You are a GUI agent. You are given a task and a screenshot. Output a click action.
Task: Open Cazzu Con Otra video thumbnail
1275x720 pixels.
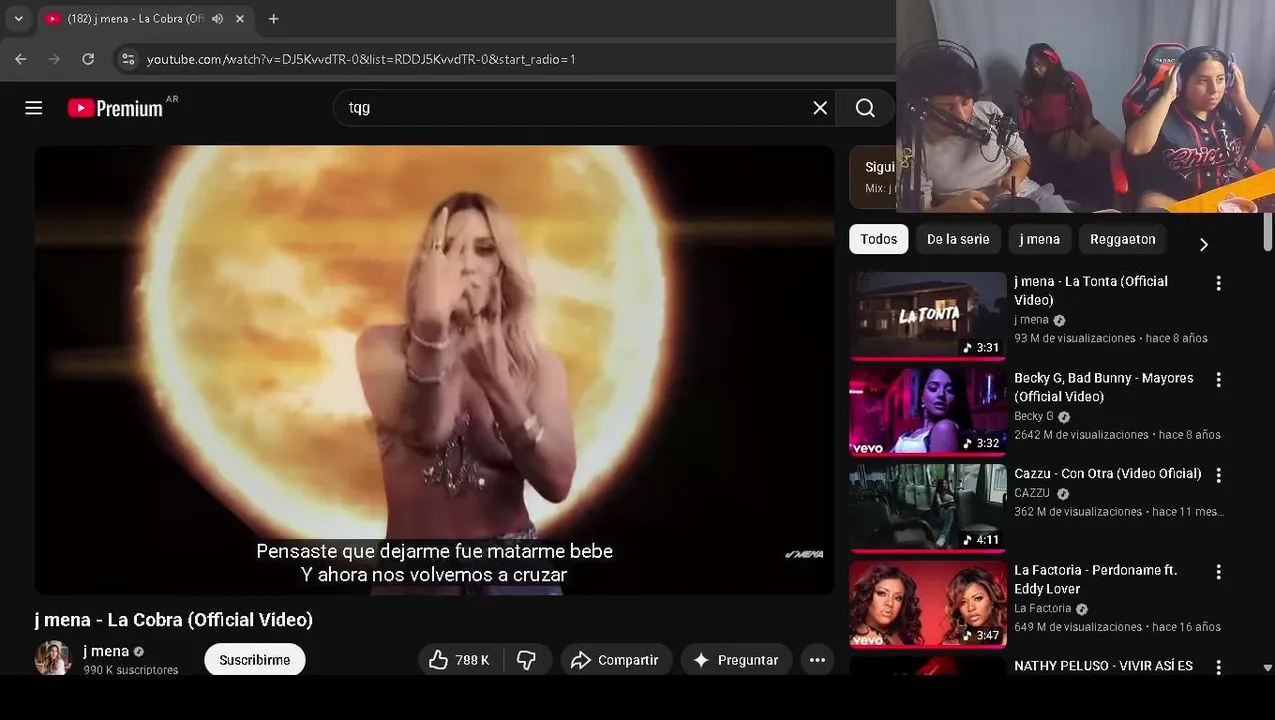928,508
